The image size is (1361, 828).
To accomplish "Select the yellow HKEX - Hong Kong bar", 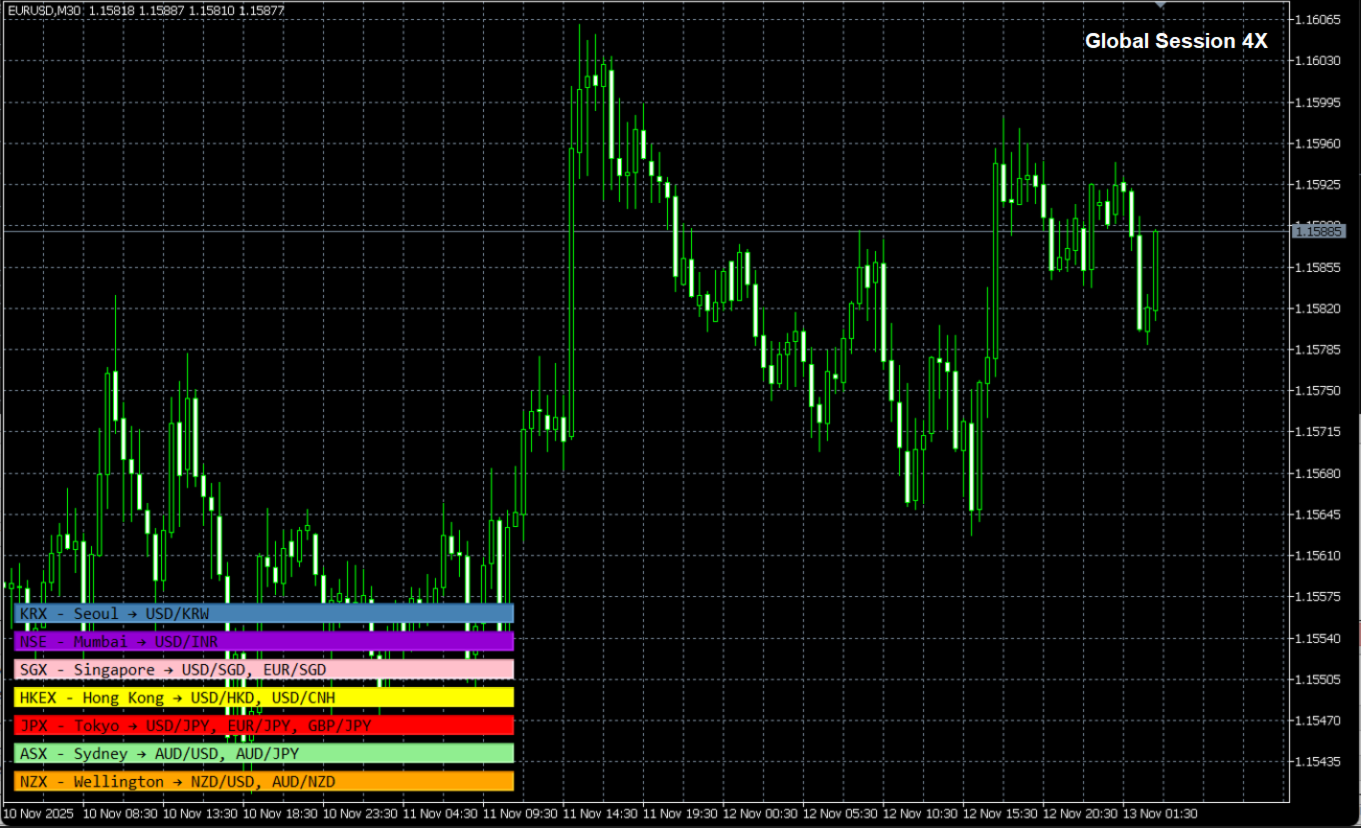I will pyautogui.click(x=260, y=697).
